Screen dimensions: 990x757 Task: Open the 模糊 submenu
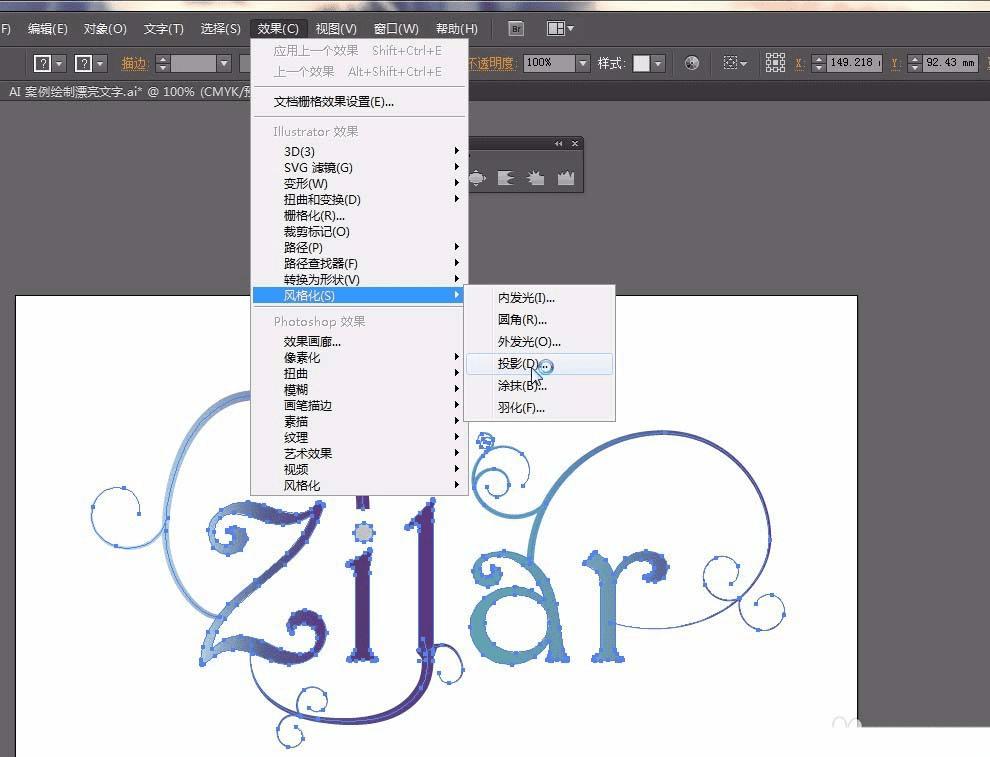click(x=359, y=390)
